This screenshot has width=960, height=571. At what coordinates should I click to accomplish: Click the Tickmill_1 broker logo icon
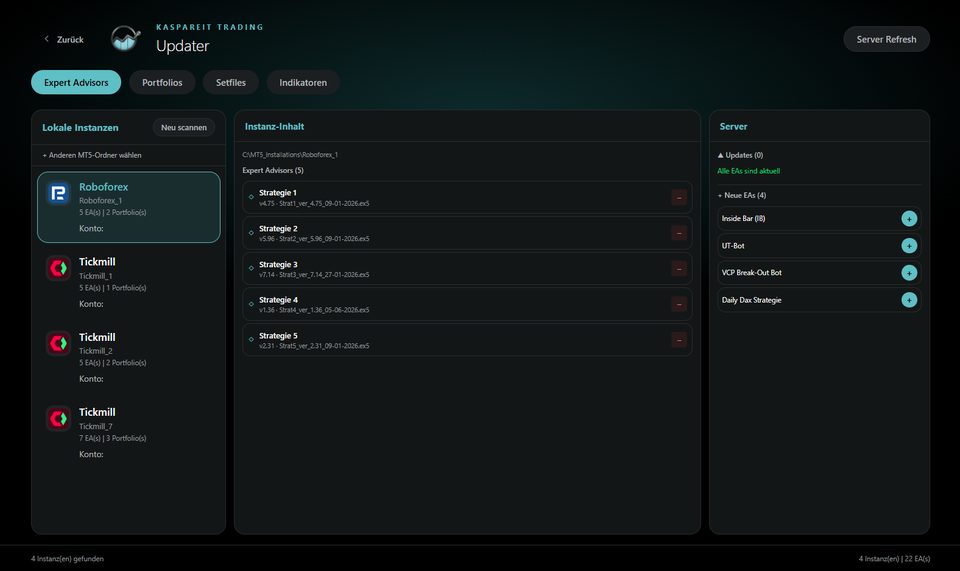(58, 269)
